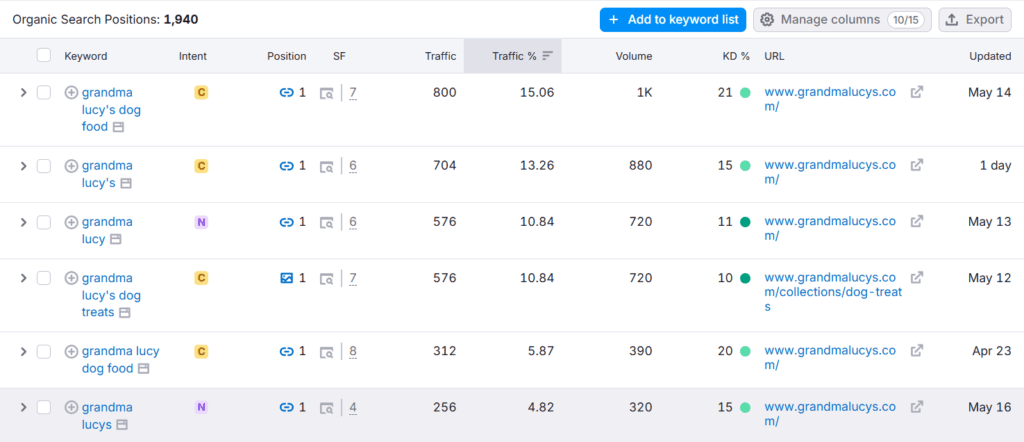Click Add to keyword list button
1024x442 pixels.
point(673,20)
